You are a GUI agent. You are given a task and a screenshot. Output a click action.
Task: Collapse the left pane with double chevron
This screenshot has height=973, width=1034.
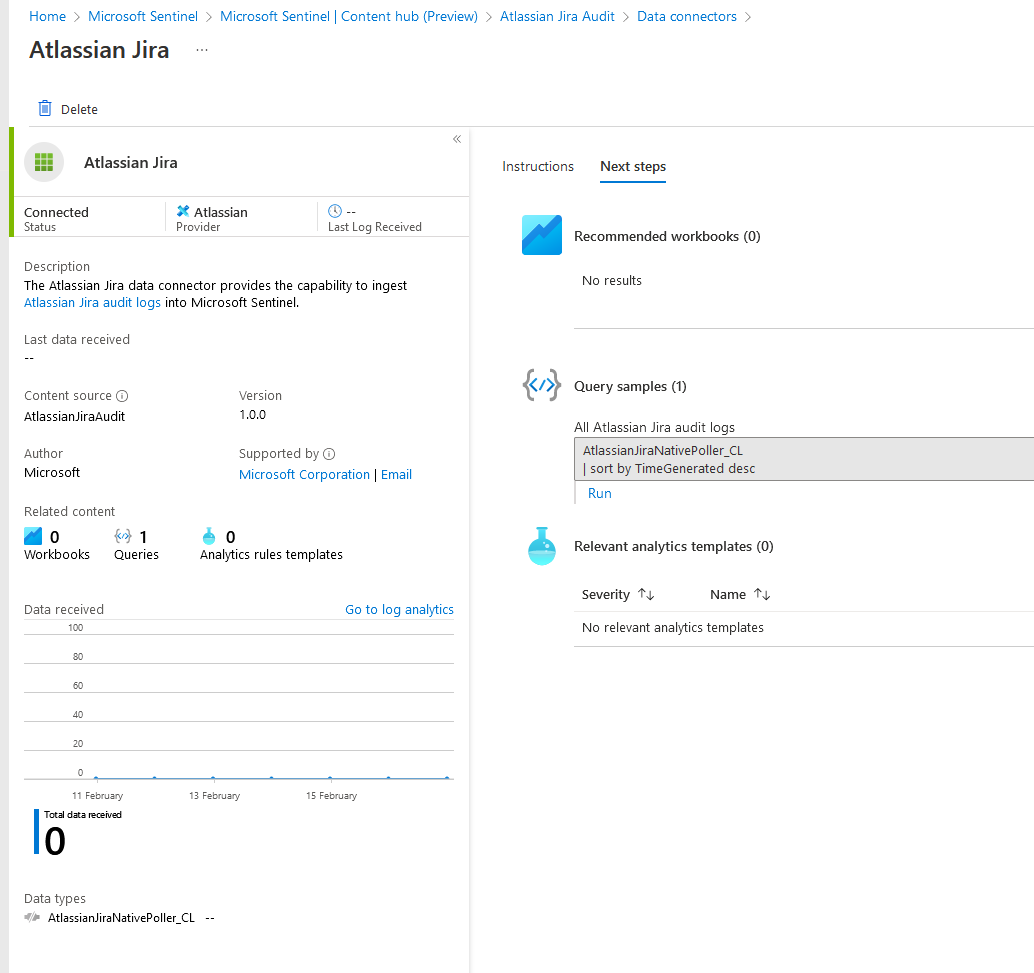(456, 139)
